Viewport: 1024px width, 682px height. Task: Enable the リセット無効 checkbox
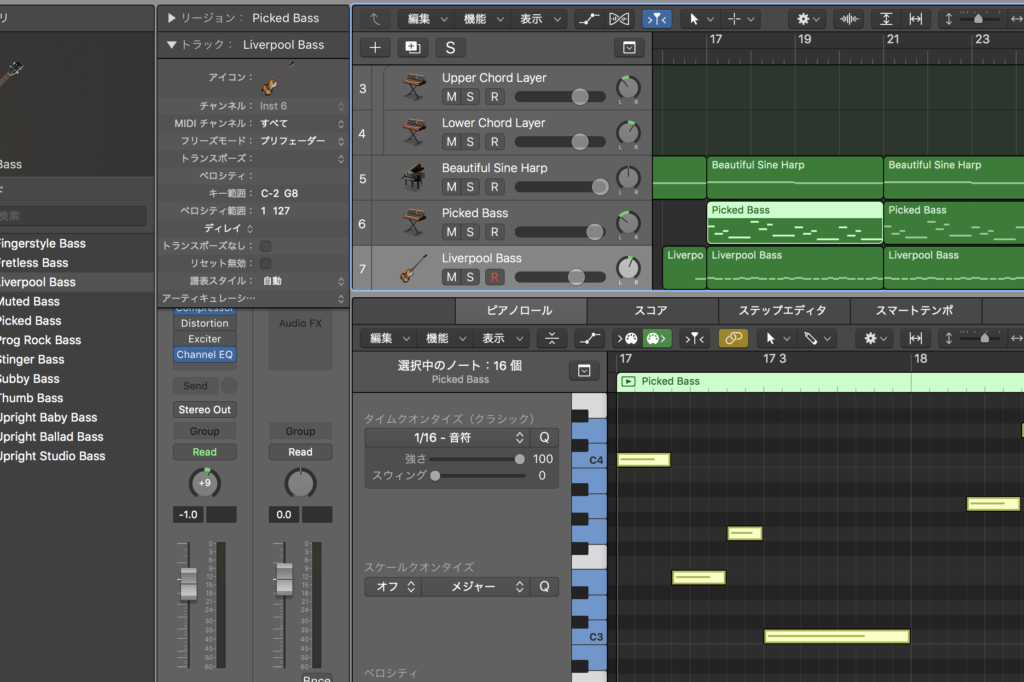tap(265, 264)
